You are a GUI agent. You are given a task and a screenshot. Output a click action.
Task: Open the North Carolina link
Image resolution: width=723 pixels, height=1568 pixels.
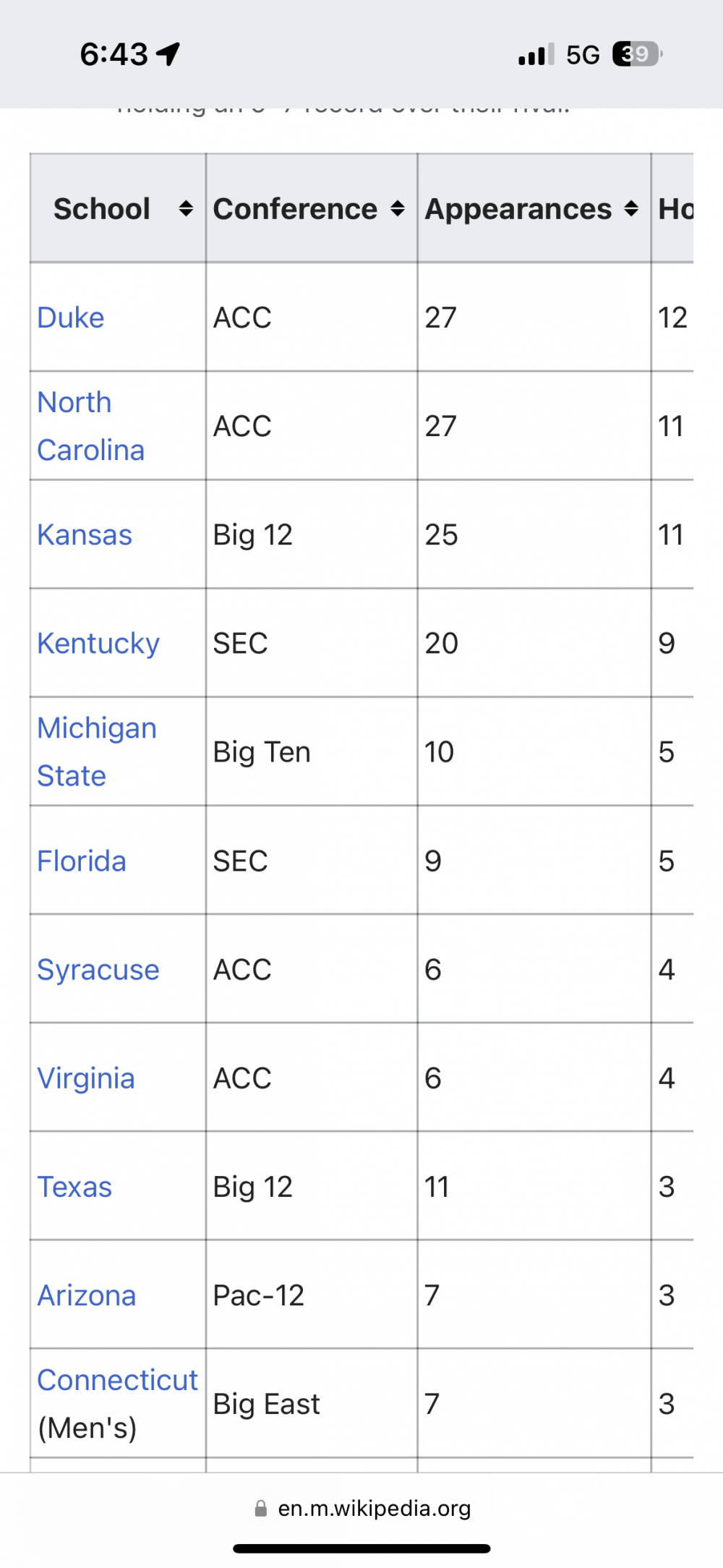point(90,426)
